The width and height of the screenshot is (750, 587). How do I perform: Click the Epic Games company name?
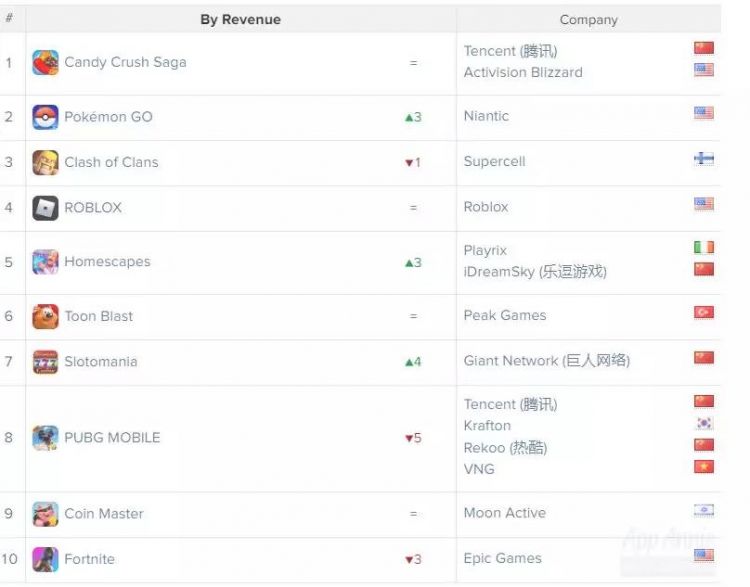(502, 558)
